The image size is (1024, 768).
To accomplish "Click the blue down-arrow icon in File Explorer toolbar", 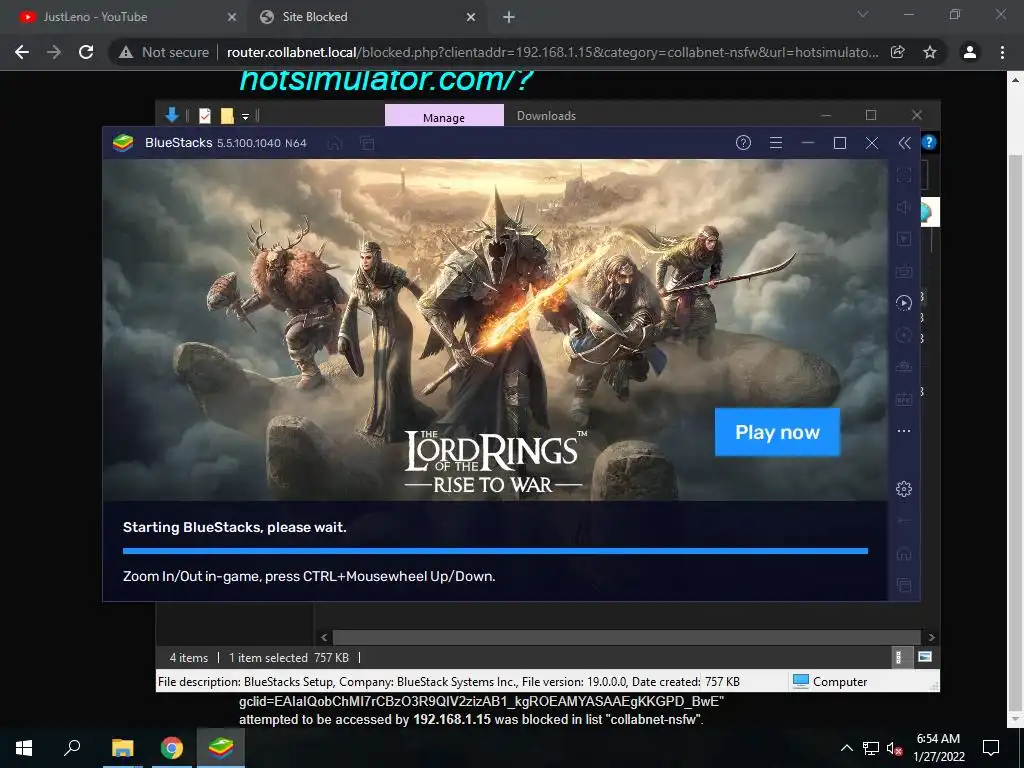I will (172, 116).
